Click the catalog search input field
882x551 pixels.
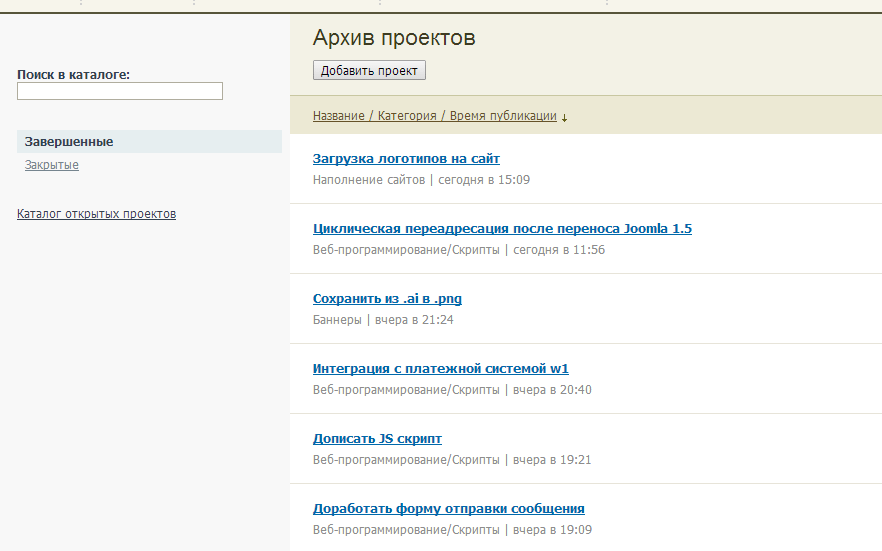(x=120, y=91)
